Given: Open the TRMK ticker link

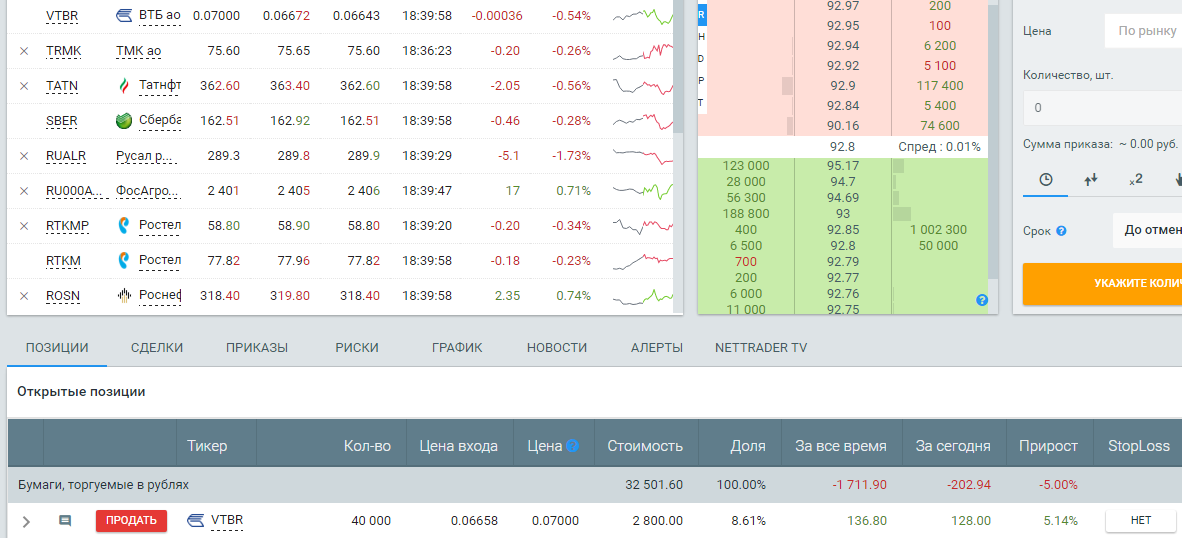Looking at the screenshot, I should pos(63,52).
